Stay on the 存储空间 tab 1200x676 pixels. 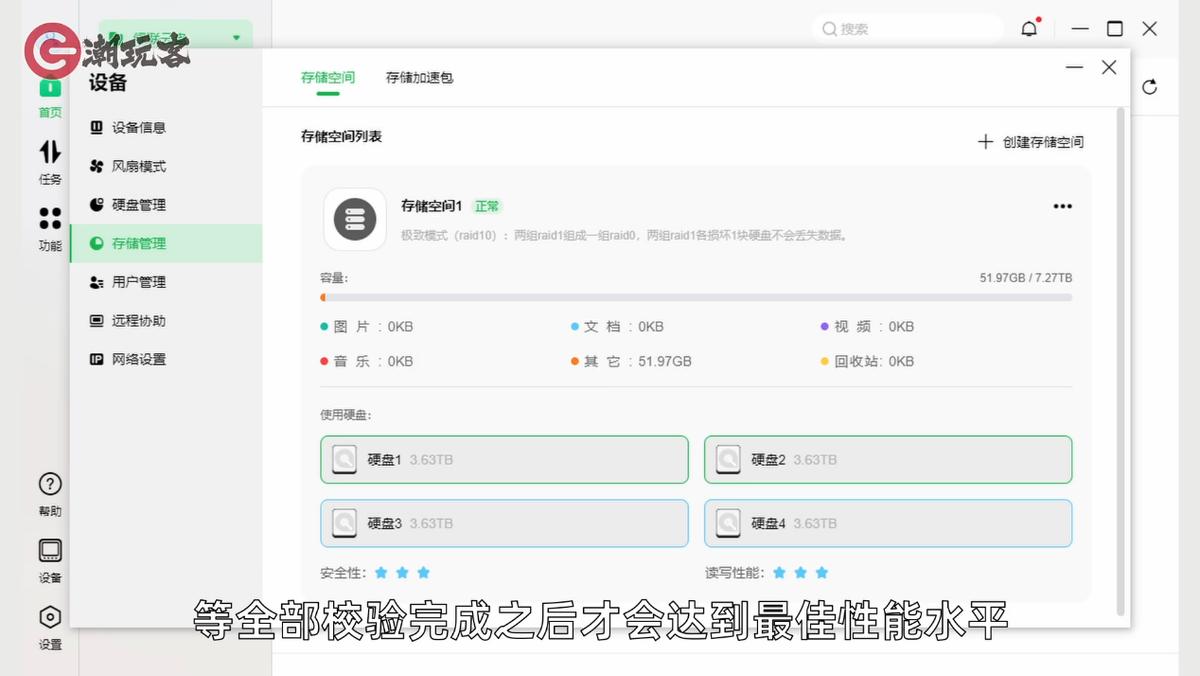(x=327, y=77)
